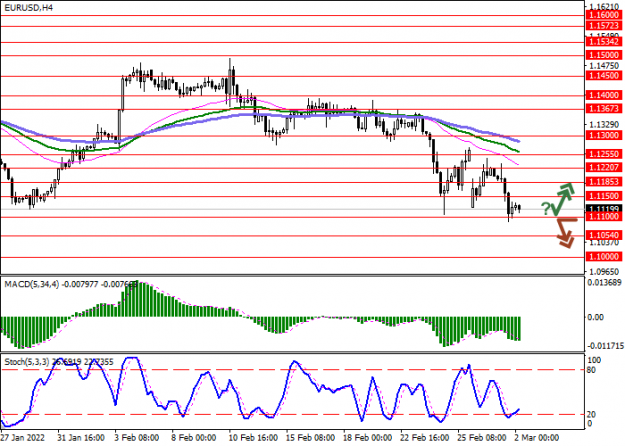
Task: Select the 1.11000 price level label
Action: pyautogui.click(x=604, y=216)
